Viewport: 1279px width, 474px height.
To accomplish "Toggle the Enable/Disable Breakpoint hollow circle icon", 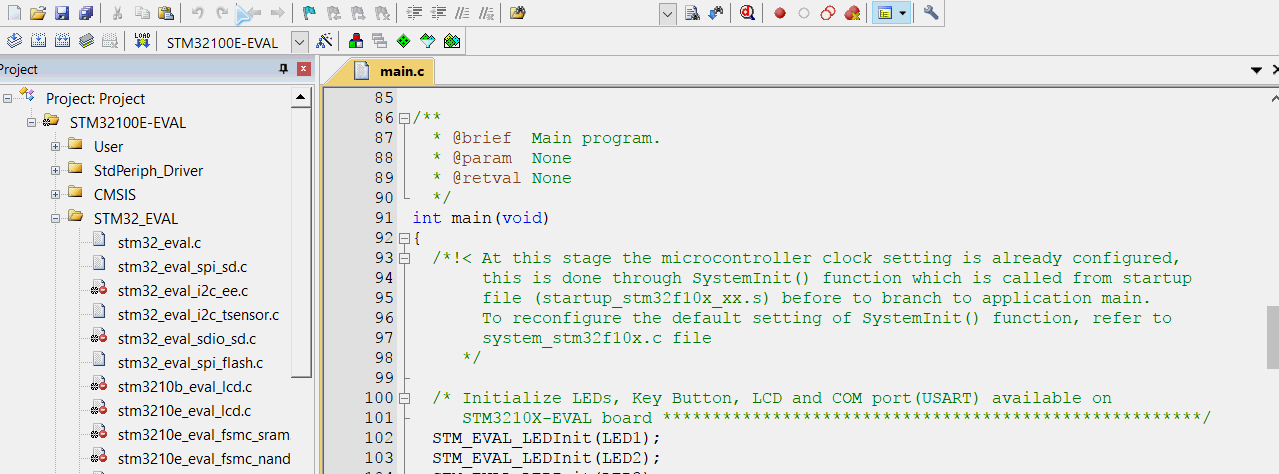I will click(803, 13).
